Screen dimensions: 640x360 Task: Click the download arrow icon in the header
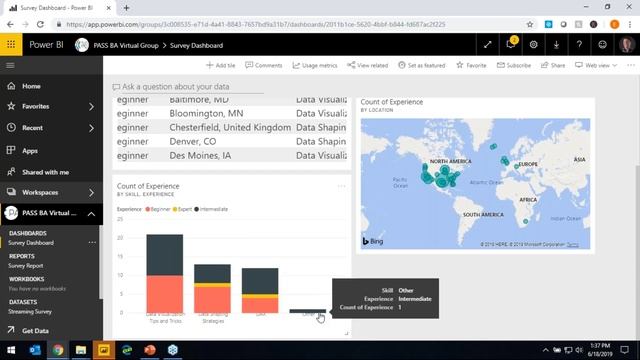[556, 45]
